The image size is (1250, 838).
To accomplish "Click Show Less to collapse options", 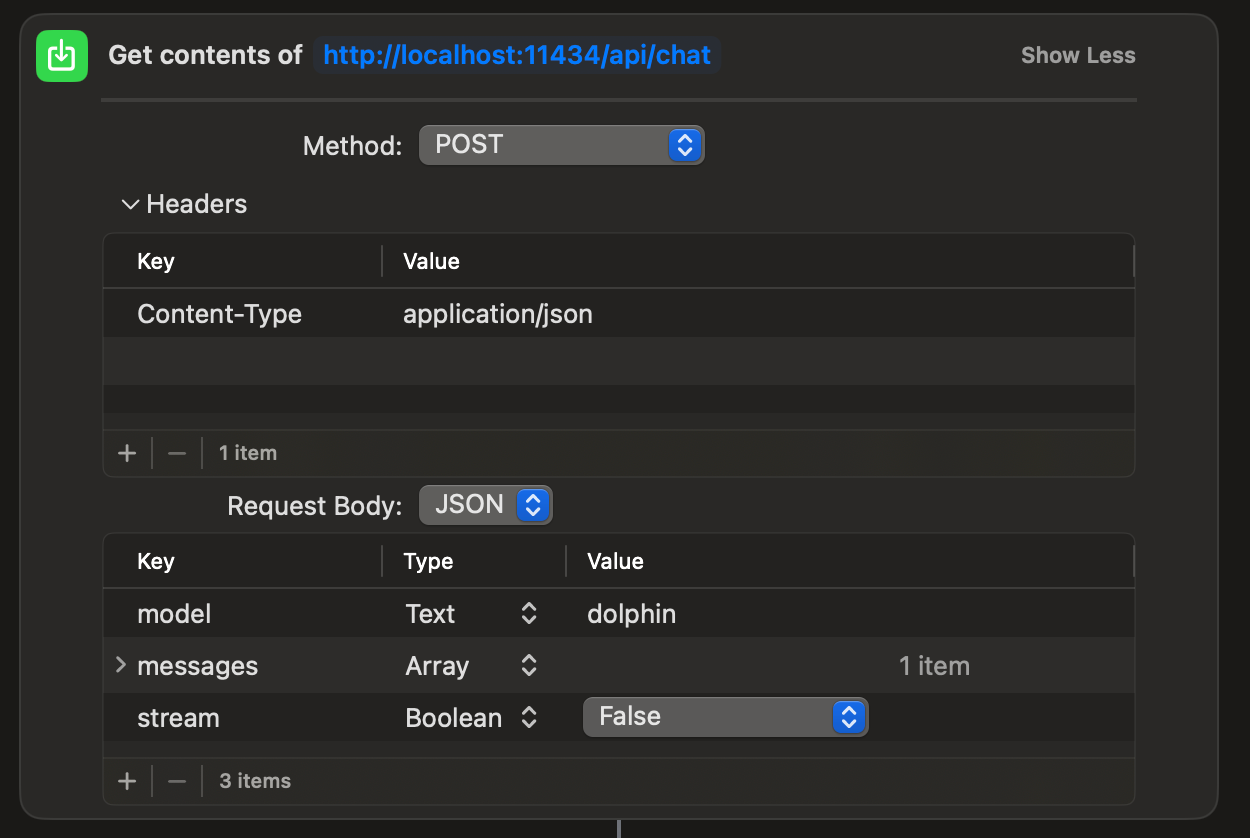I will [1077, 56].
